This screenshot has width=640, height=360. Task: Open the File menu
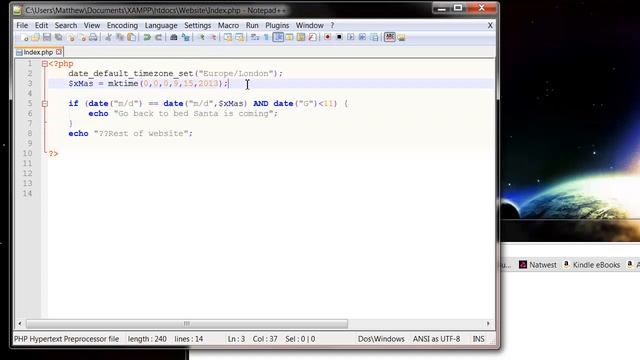tap(22, 25)
